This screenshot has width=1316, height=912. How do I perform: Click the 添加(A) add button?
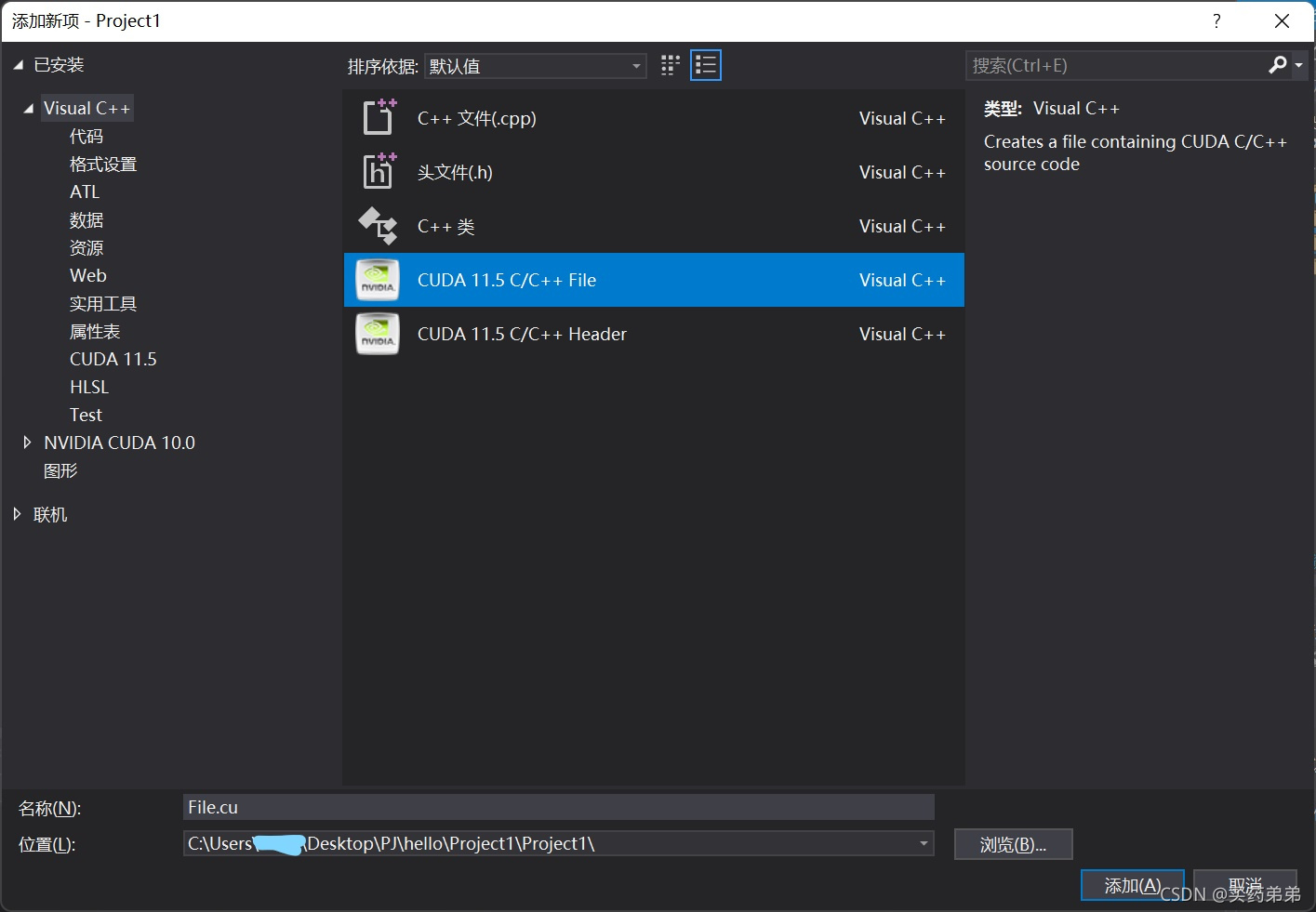click(x=1132, y=886)
